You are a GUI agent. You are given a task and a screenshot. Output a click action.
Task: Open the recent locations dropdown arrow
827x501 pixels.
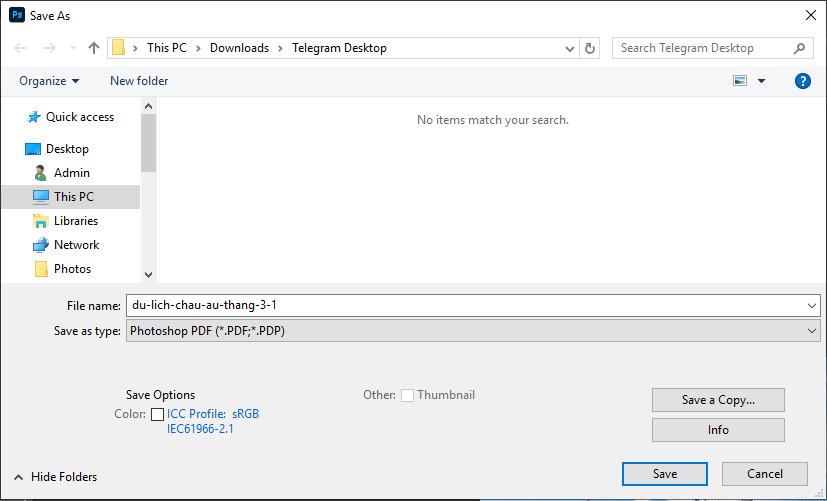click(x=73, y=48)
